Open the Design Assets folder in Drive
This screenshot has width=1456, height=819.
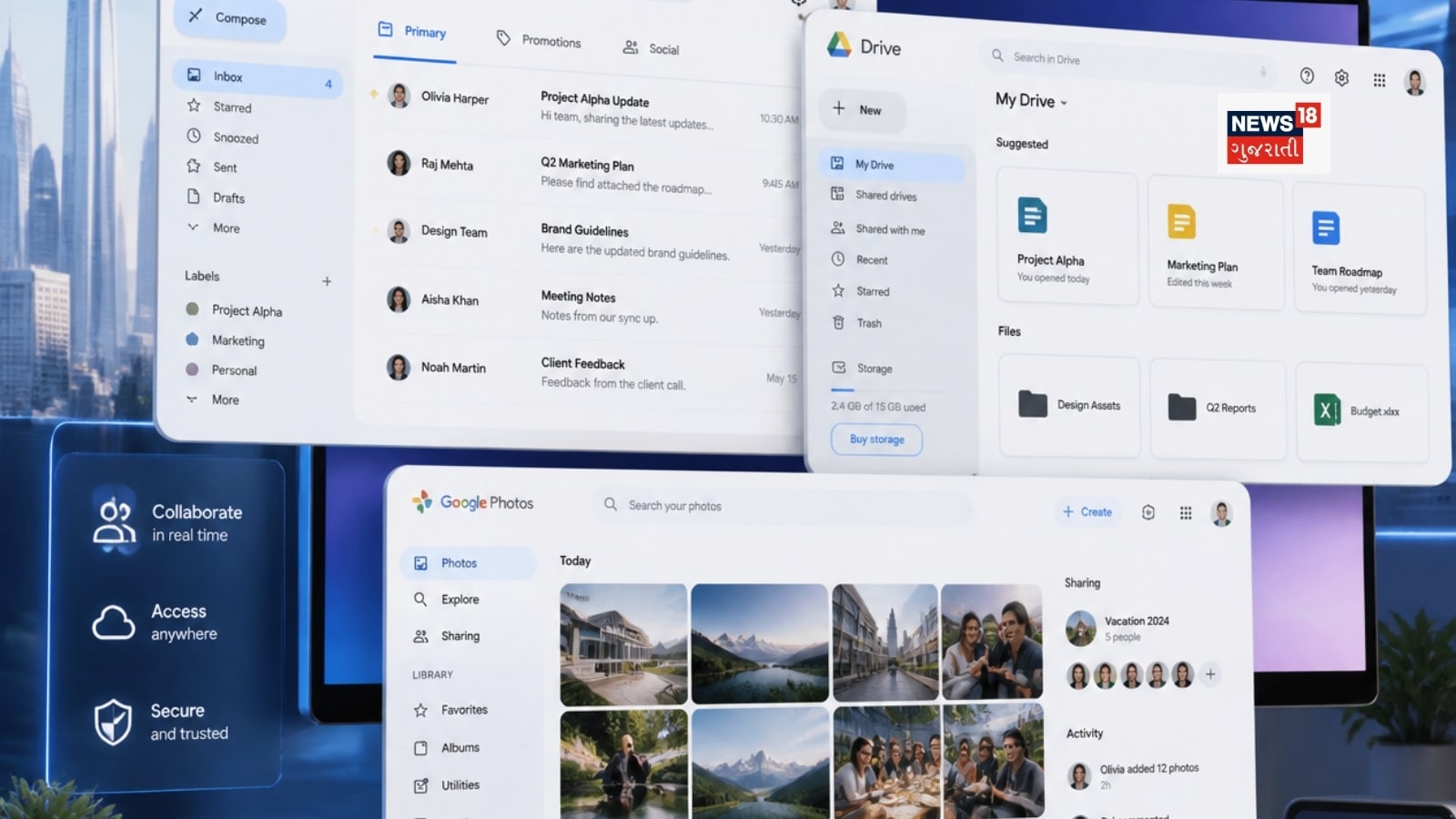(1069, 405)
